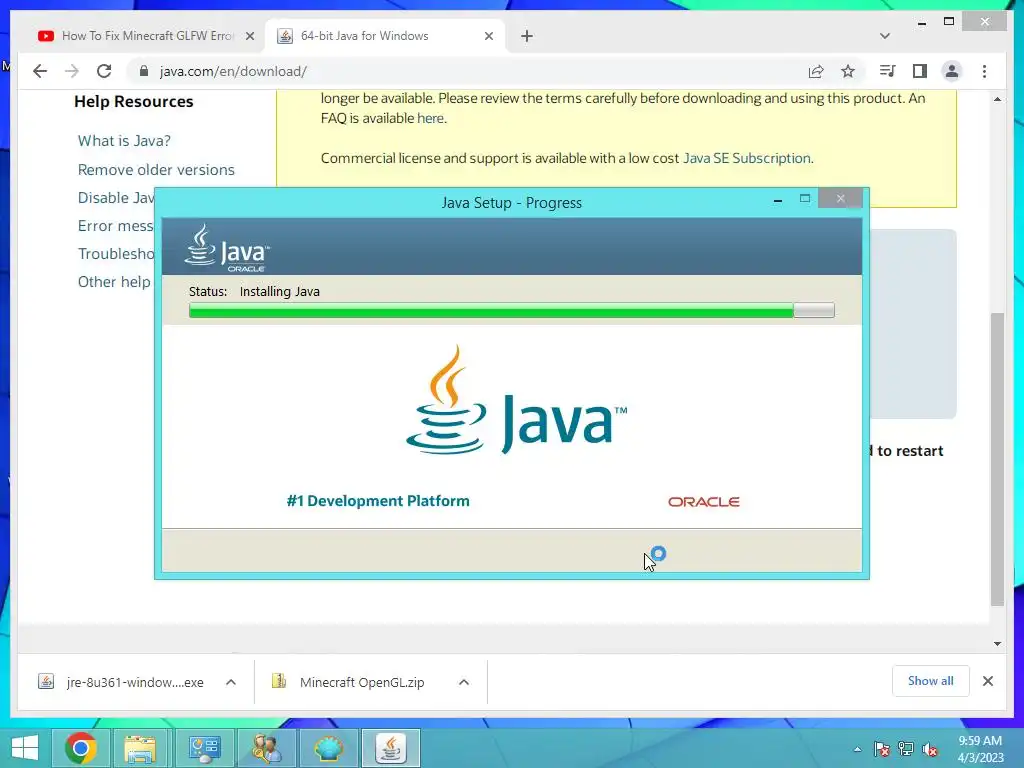Open the Minecraft OpenGL.zip download item
Screen dimensions: 1024x768
point(349,682)
